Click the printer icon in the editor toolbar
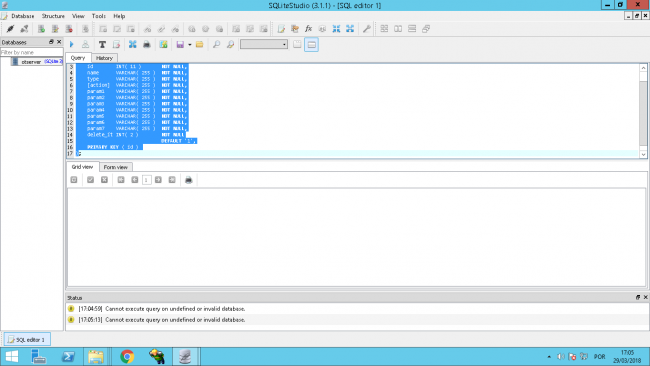 click(147, 44)
